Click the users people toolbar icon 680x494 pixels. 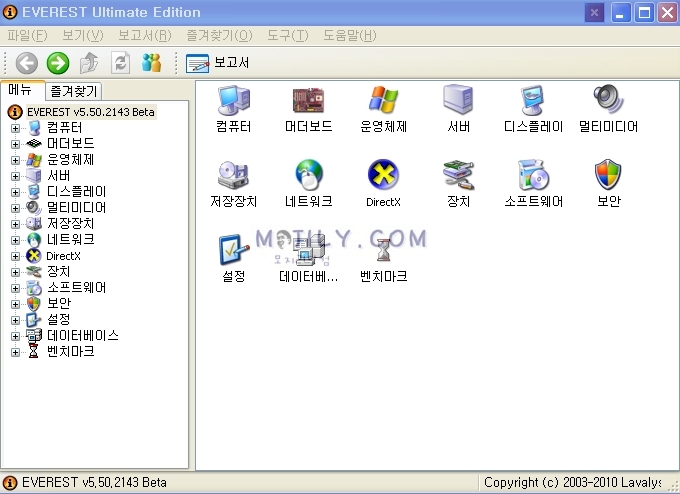click(151, 63)
